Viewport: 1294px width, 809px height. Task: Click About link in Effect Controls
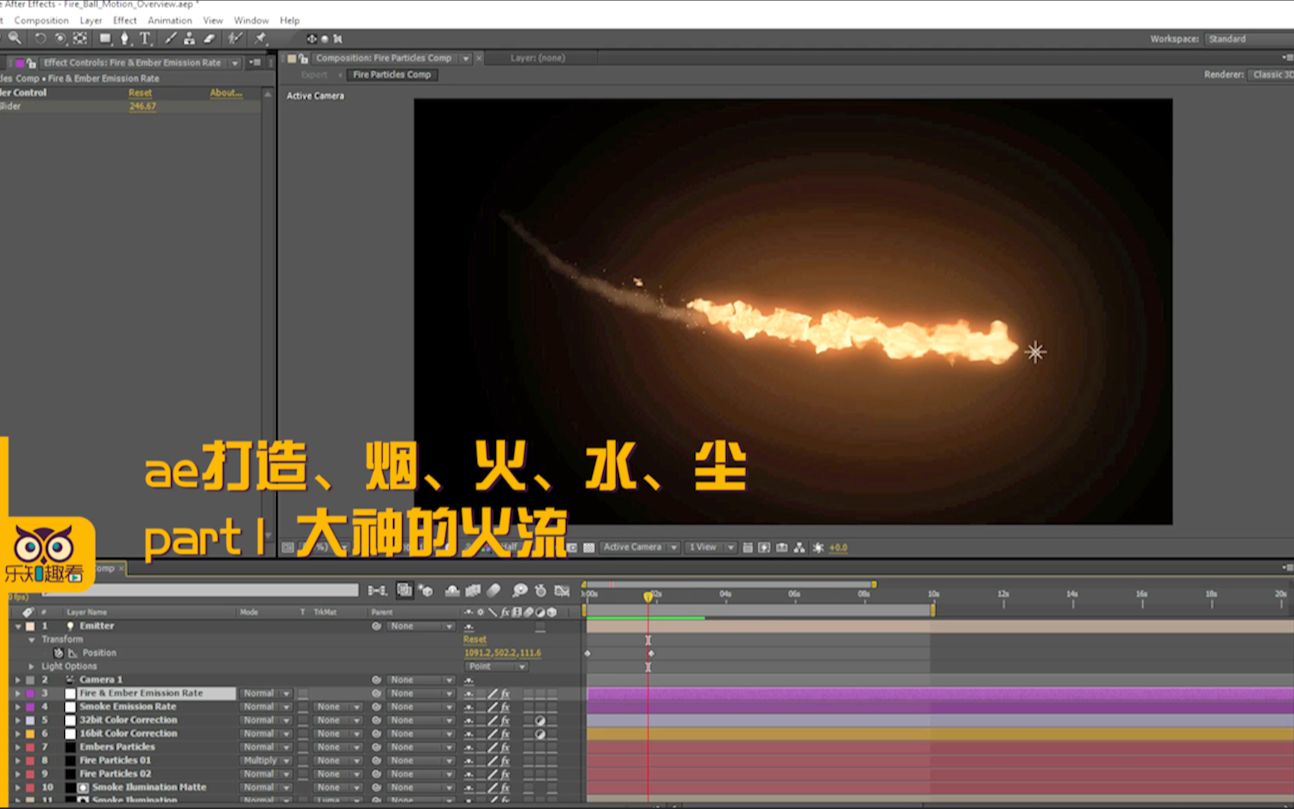coord(226,93)
